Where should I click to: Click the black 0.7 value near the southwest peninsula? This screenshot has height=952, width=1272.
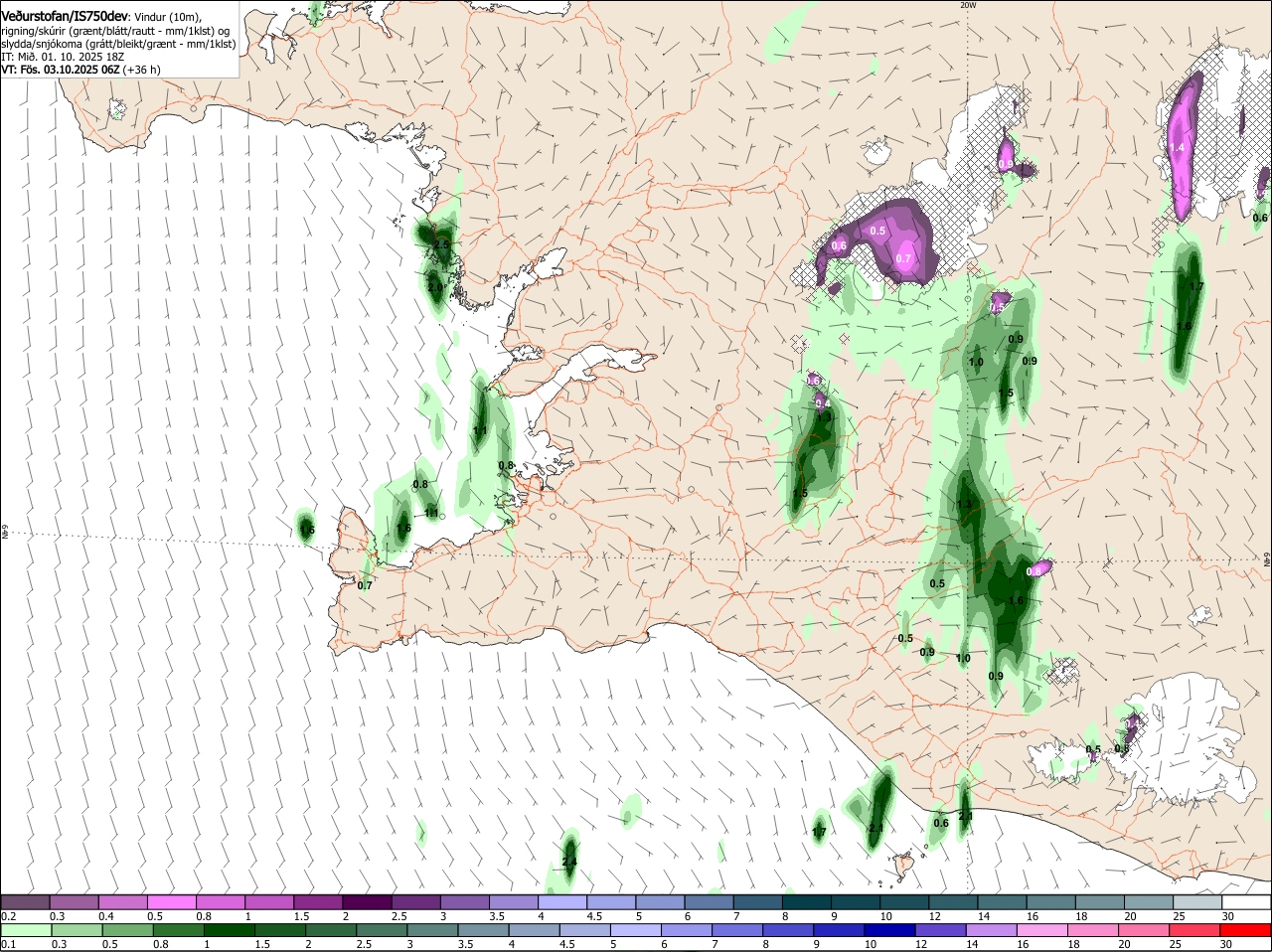[365, 585]
